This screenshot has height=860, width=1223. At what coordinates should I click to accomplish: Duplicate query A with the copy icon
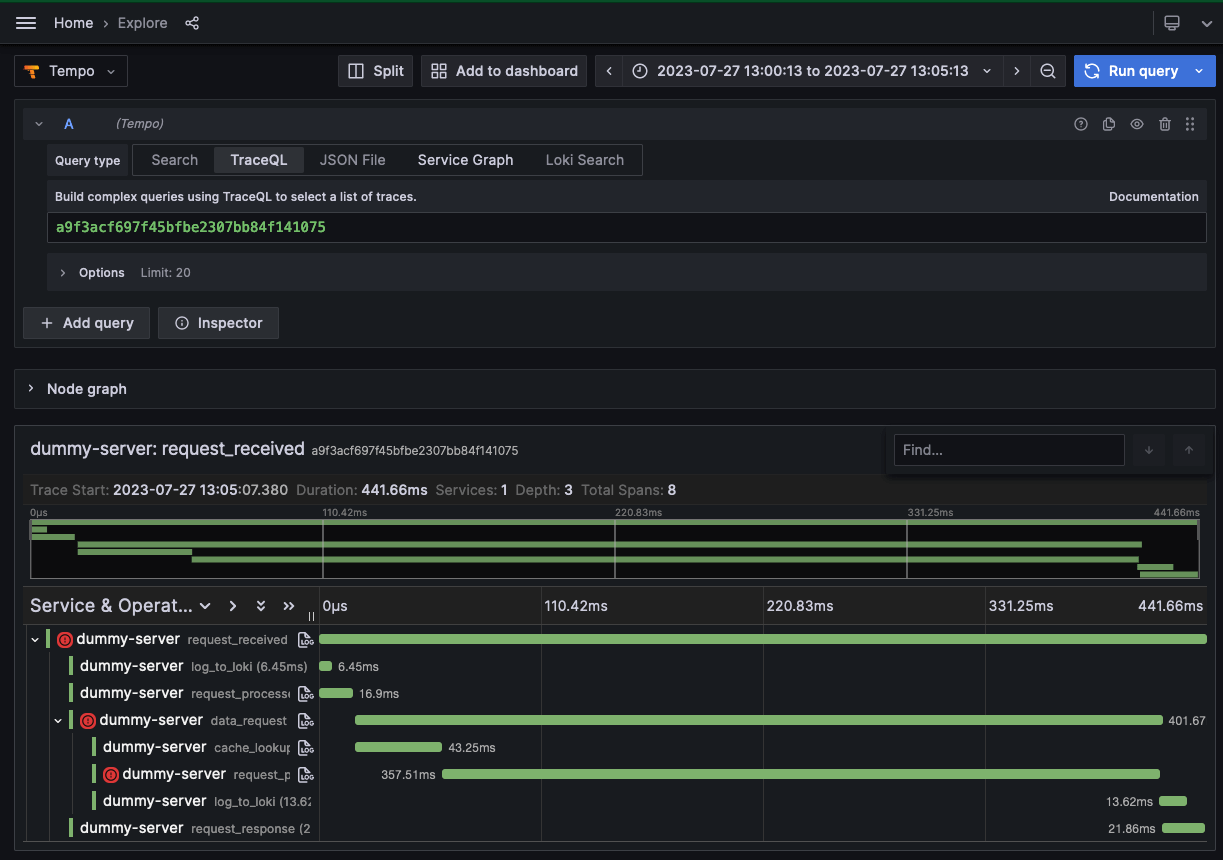pyautogui.click(x=1109, y=124)
